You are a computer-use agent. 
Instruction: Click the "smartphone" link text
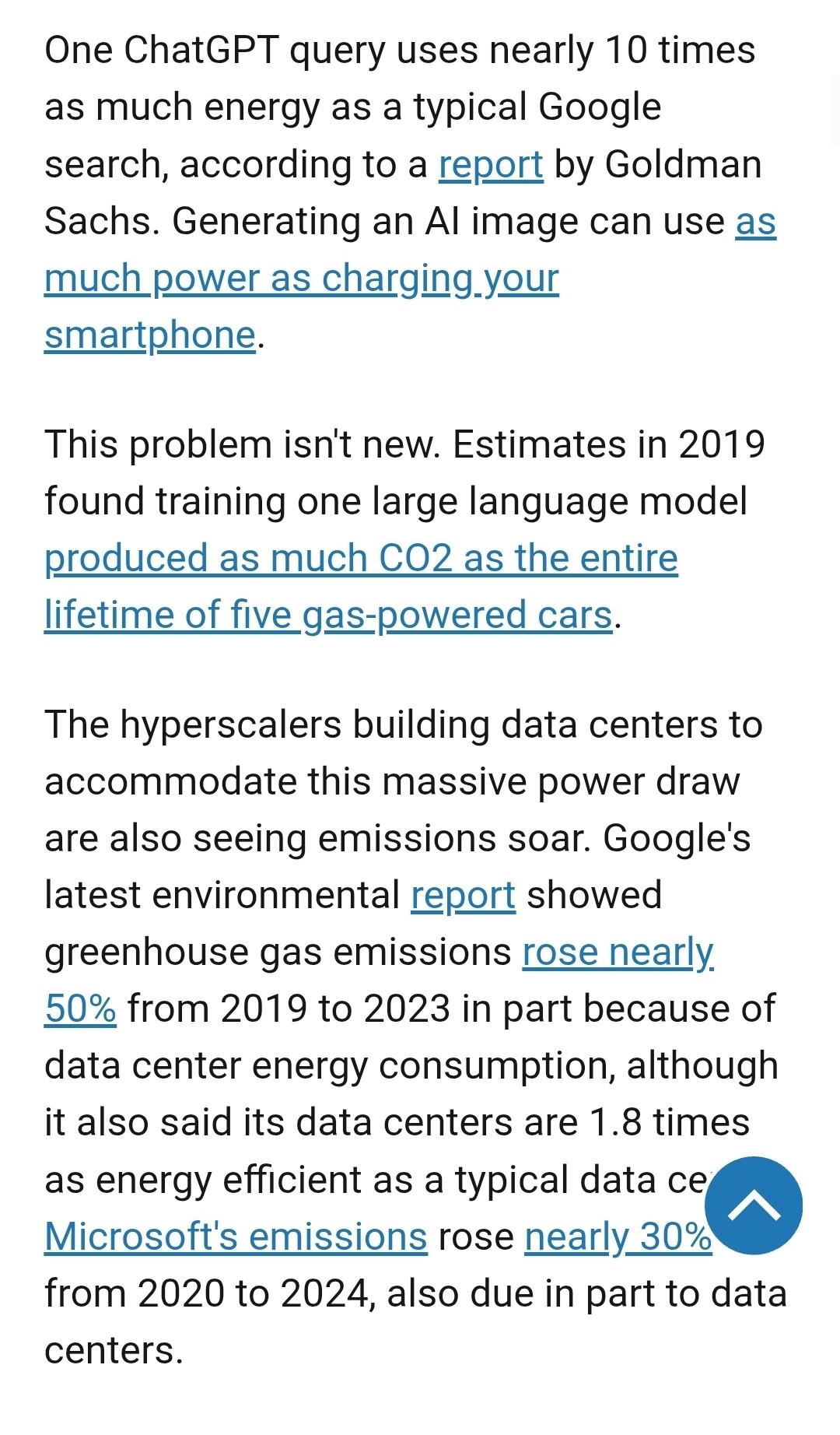click(150, 335)
